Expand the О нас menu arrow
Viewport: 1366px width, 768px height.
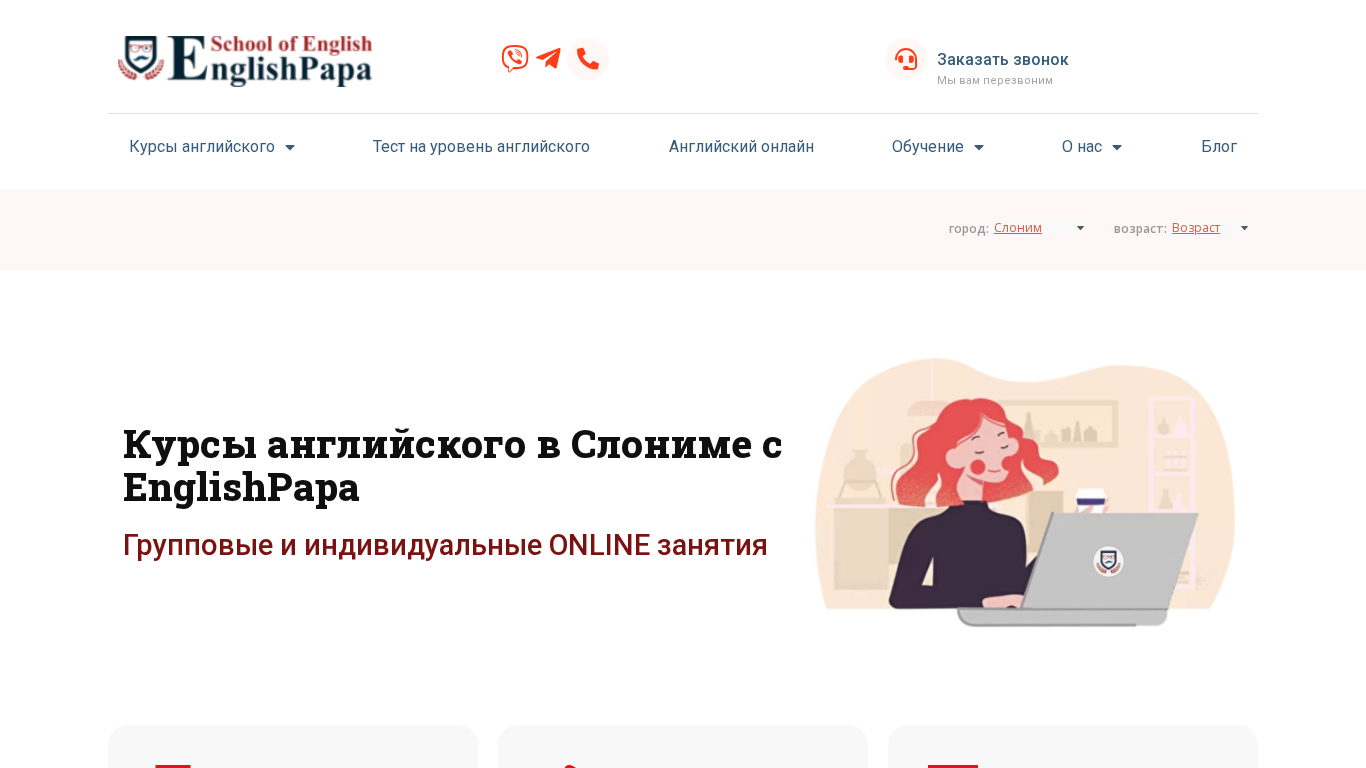point(1117,148)
